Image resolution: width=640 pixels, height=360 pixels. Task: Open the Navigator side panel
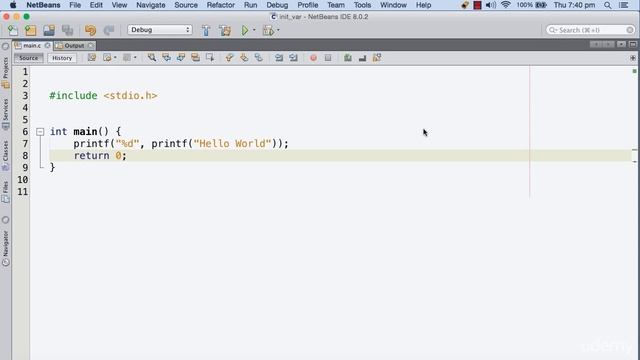point(5,248)
